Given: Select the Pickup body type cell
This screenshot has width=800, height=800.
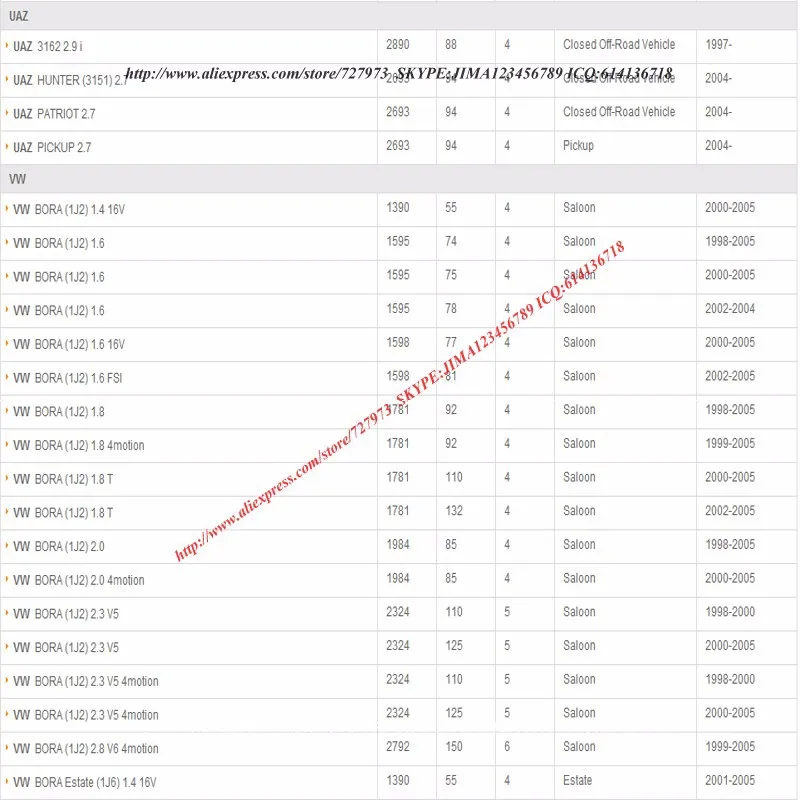Looking at the screenshot, I should 578,145.
